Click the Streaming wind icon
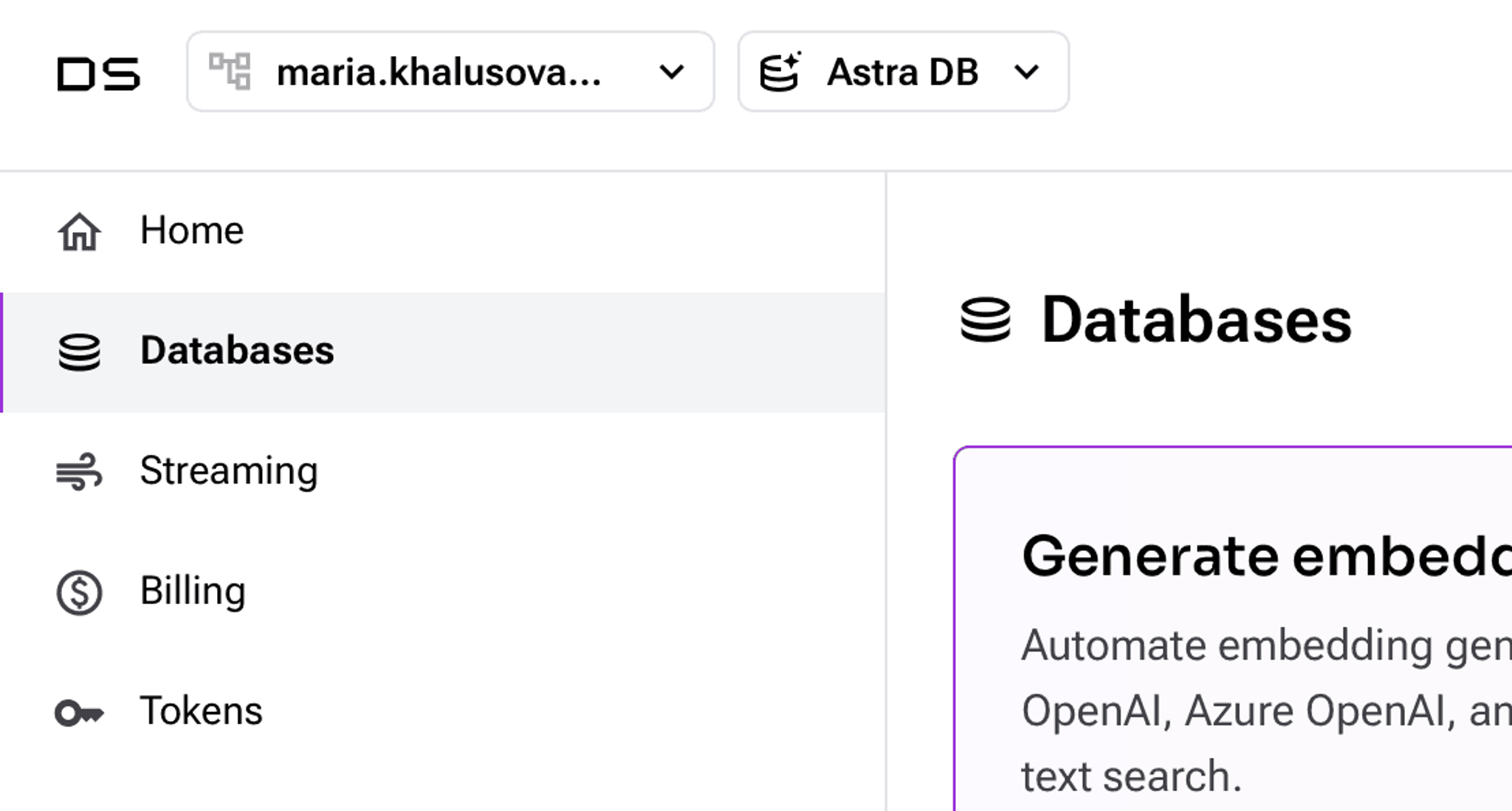Viewport: 1512px width, 811px height. [x=79, y=472]
